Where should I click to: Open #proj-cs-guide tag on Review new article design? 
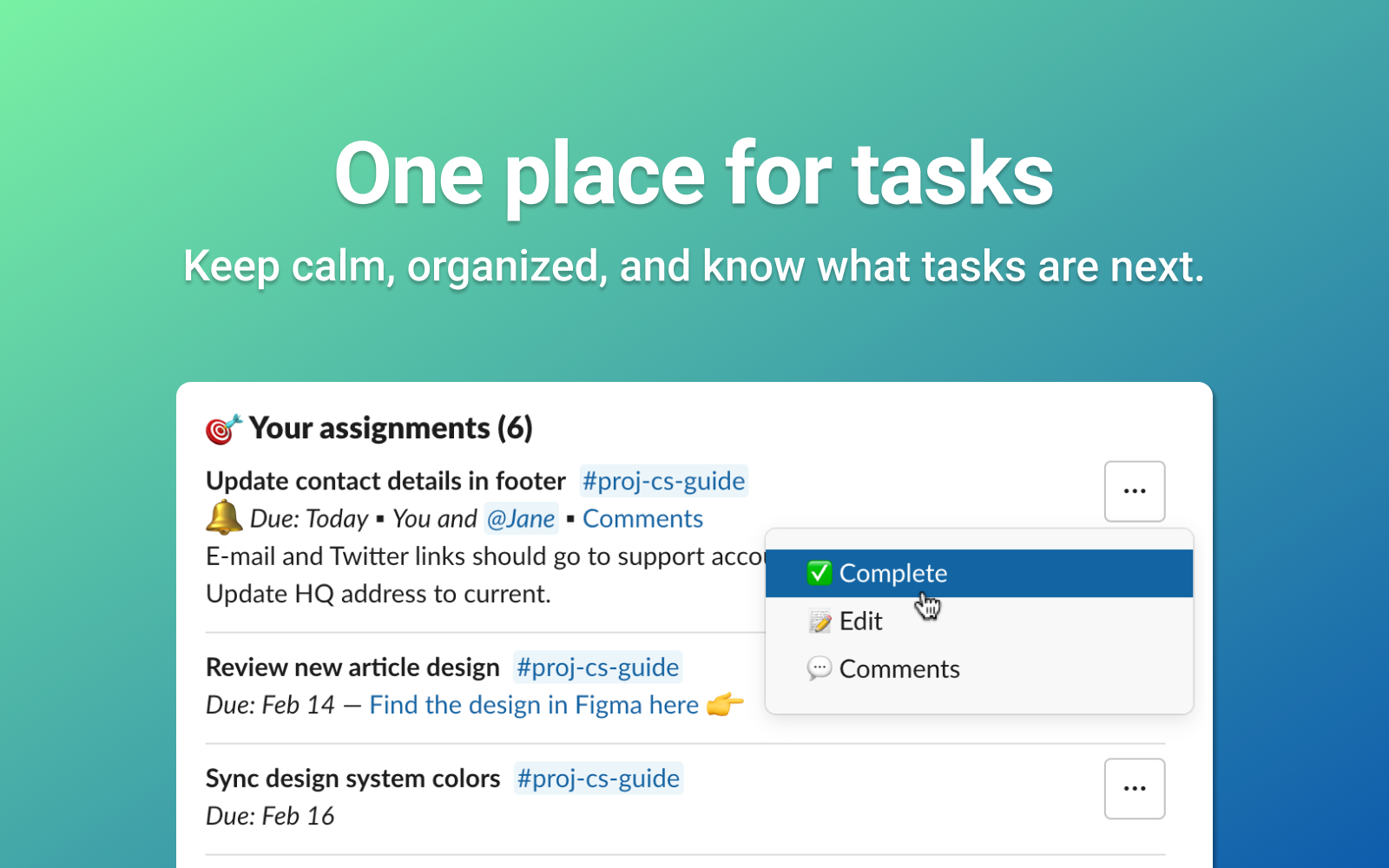coord(598,667)
